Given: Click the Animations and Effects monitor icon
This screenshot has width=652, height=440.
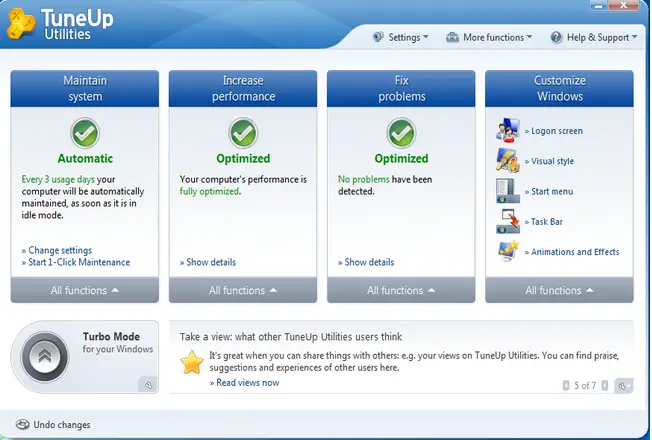Looking at the screenshot, I should [508, 251].
